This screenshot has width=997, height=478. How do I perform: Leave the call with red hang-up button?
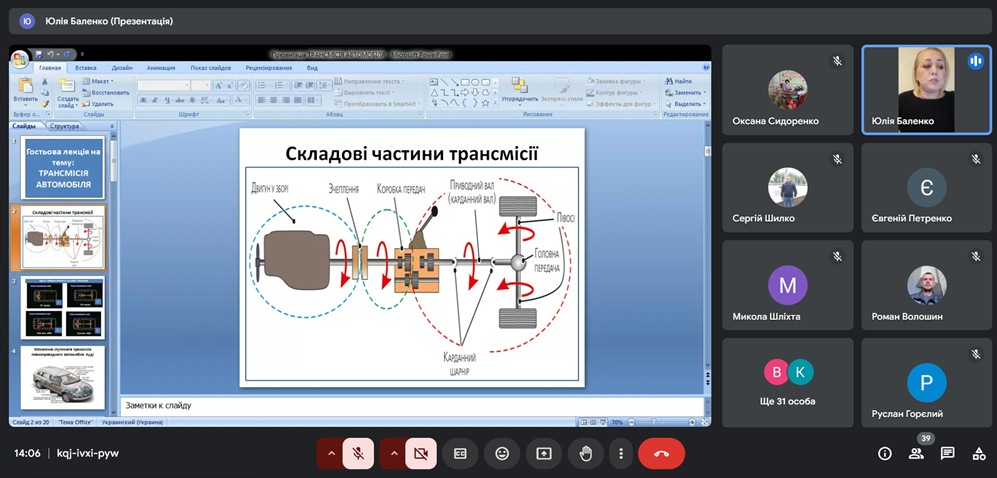pyautogui.click(x=661, y=453)
